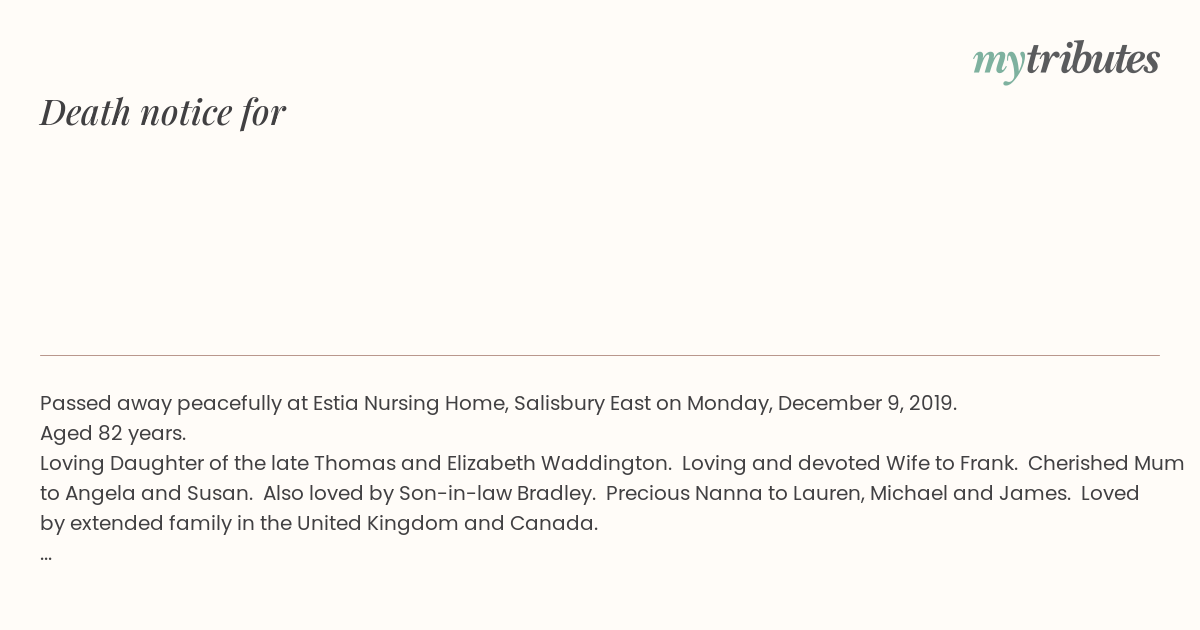Click the "Loving Daughter of the late" phrase
Screen dimensions: 1200x630
(x=174, y=463)
